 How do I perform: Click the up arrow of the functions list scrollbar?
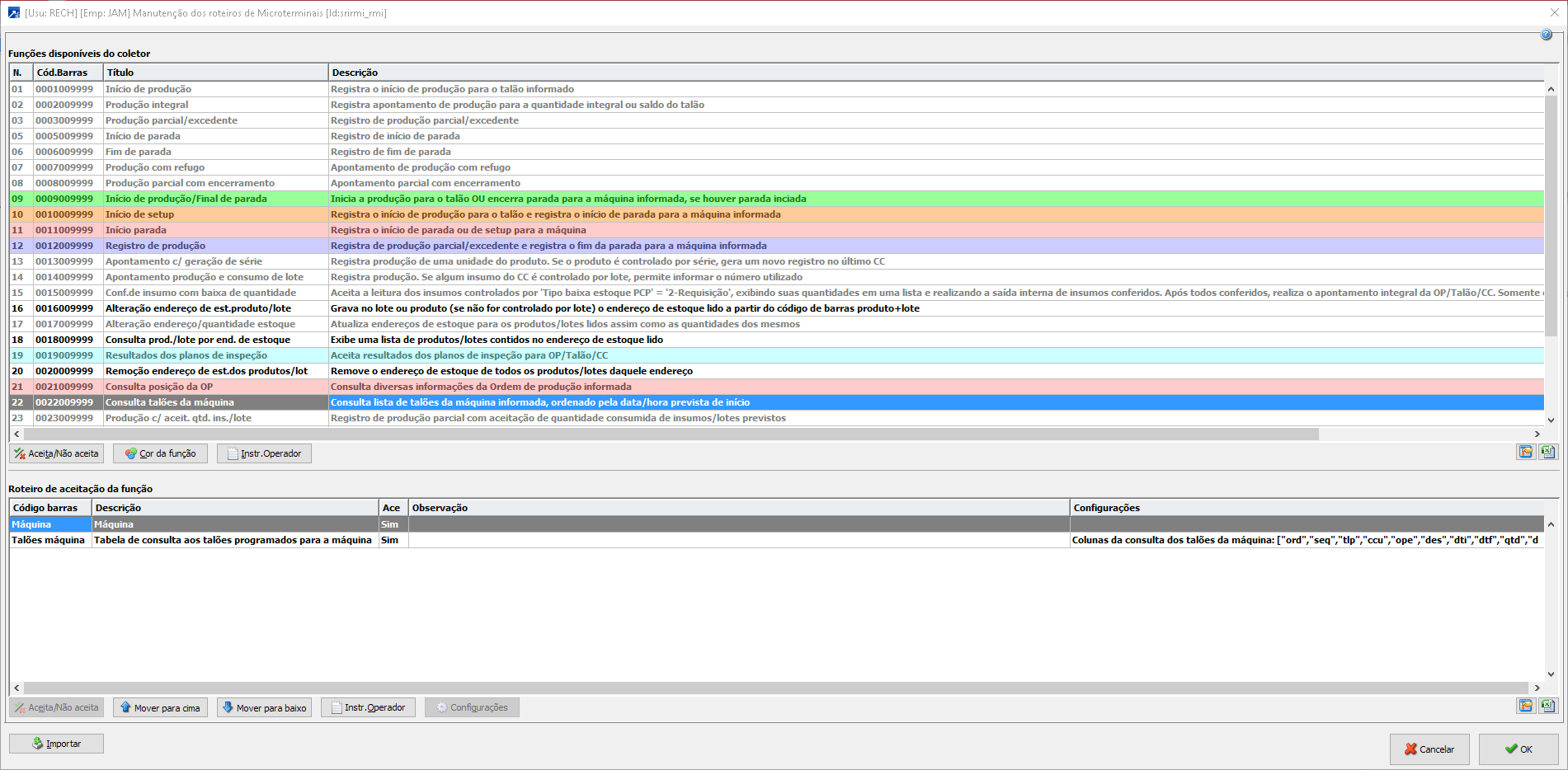pos(1551,89)
